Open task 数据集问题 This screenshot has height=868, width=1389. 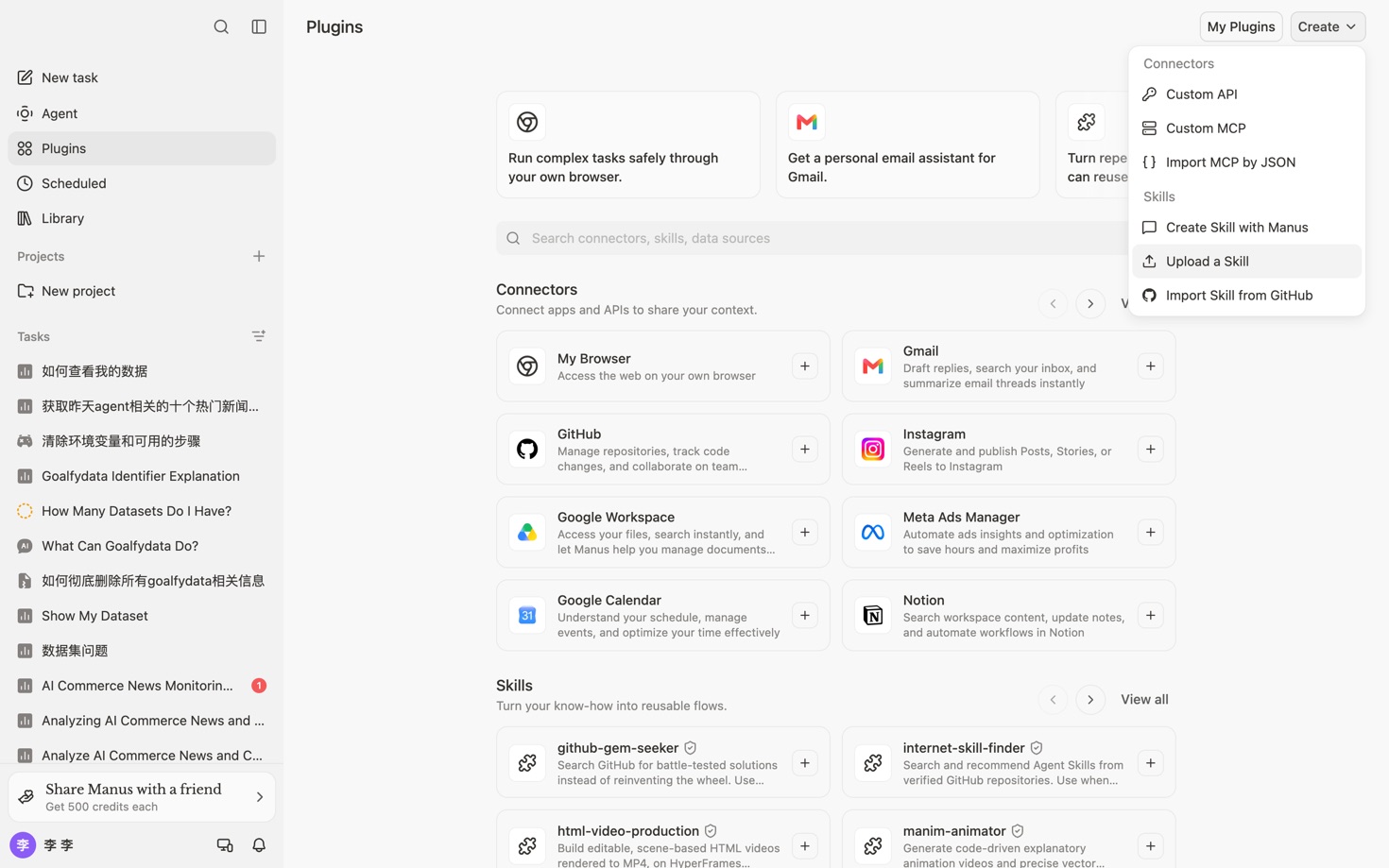(x=142, y=651)
